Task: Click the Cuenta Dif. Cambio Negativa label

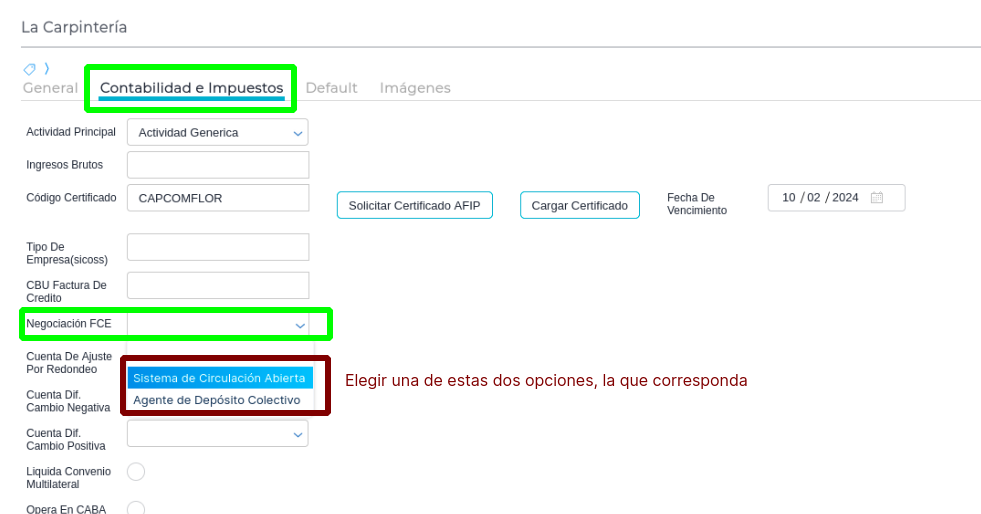Action: 68,401
